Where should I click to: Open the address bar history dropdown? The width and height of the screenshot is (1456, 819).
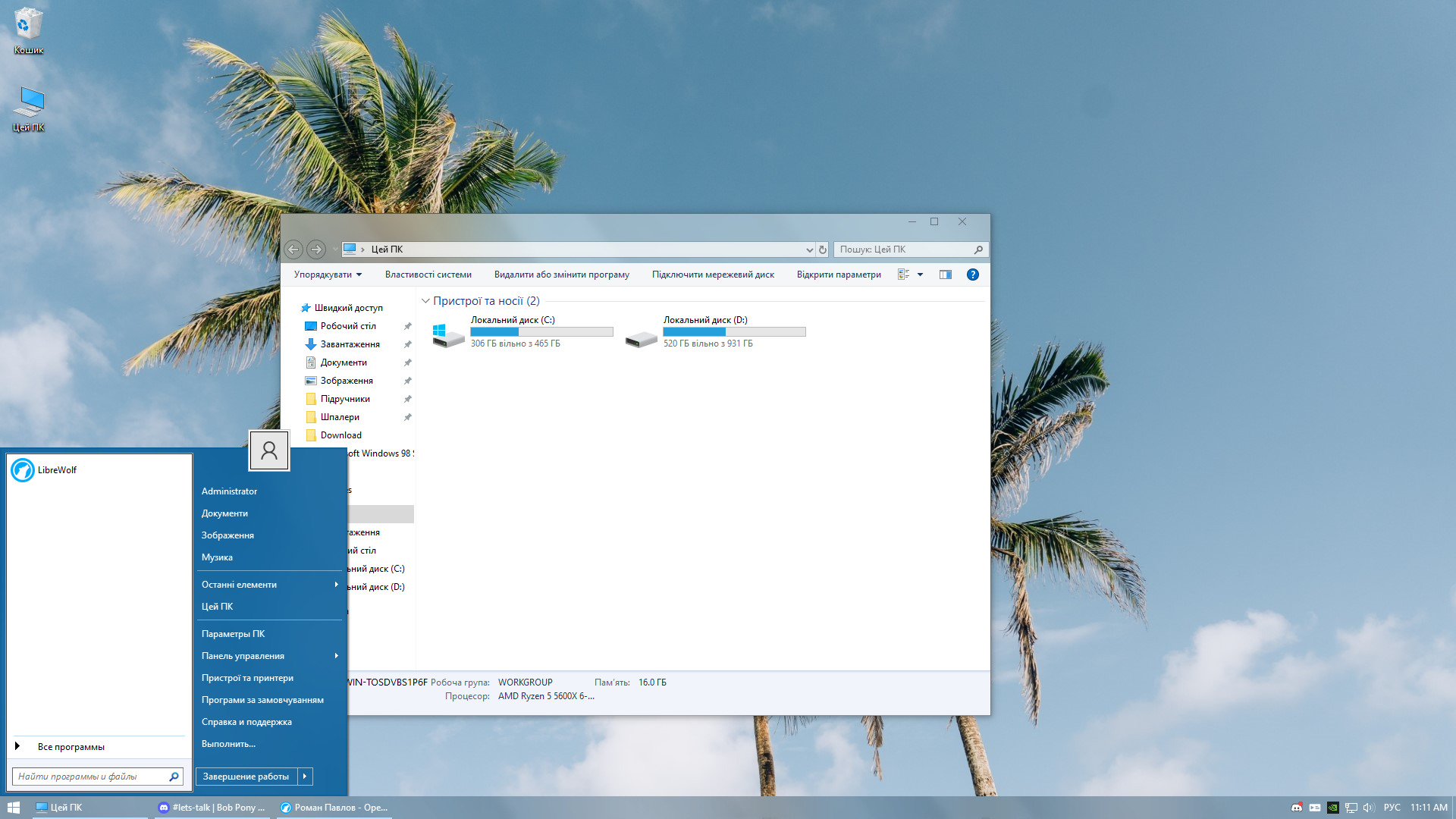coord(809,249)
